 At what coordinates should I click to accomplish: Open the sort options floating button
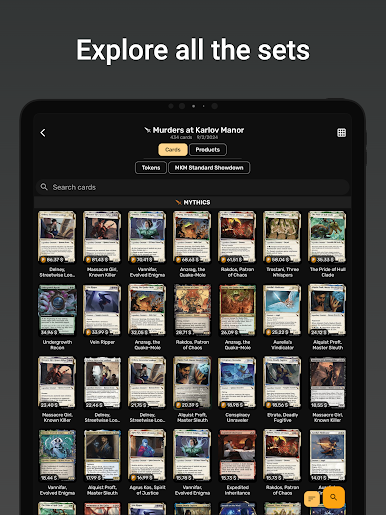(312, 499)
